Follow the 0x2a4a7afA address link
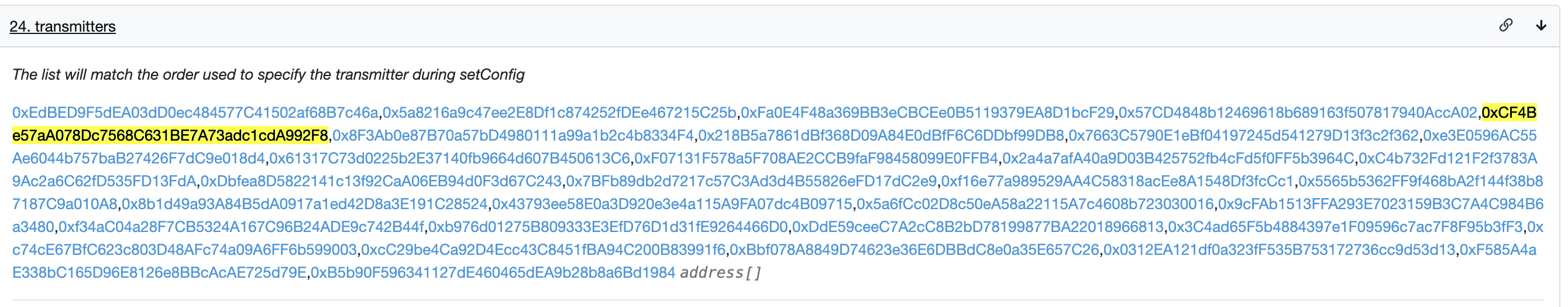Viewport: 1568px width, 307px height. (1178, 159)
